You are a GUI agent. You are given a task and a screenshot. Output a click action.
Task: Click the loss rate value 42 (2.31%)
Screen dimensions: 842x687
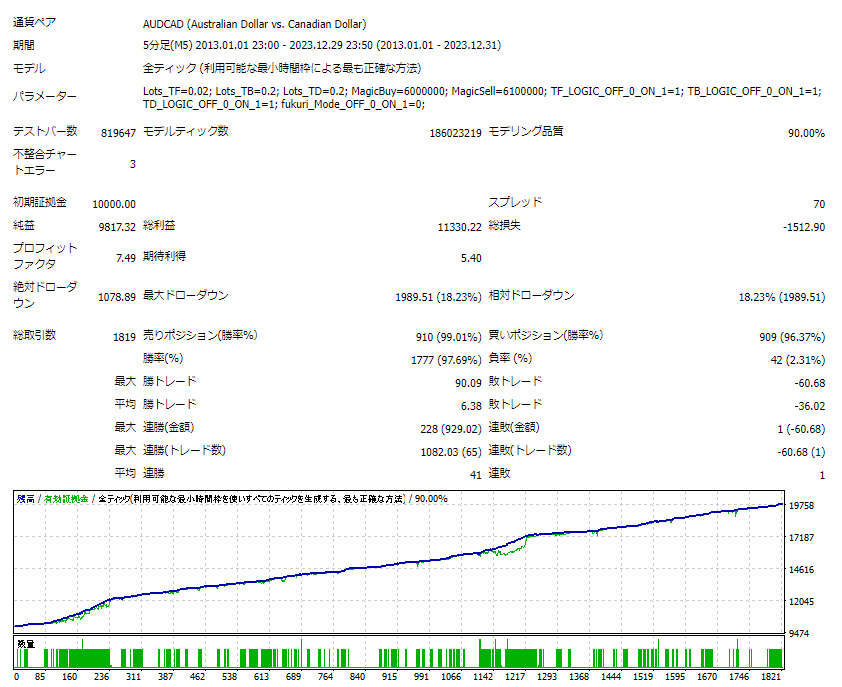click(797, 360)
